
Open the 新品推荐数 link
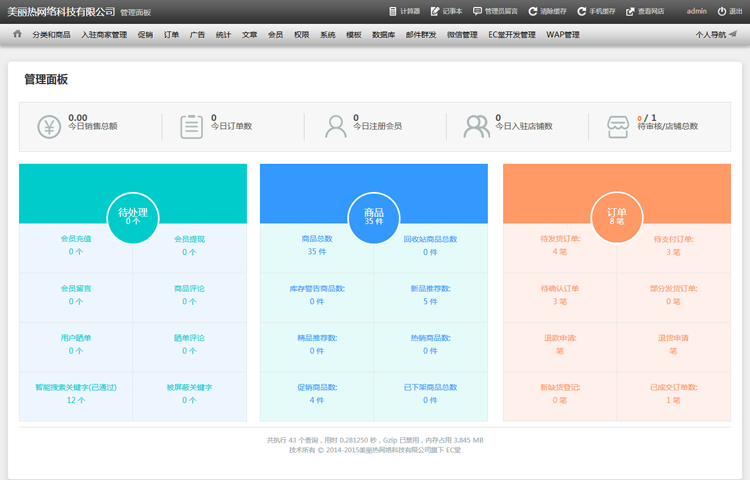pos(430,288)
